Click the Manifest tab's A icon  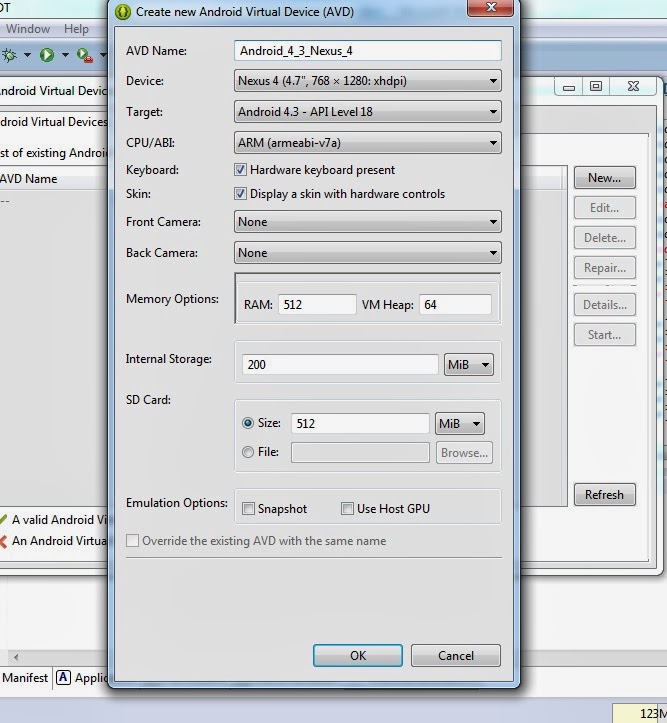[x=63, y=677]
